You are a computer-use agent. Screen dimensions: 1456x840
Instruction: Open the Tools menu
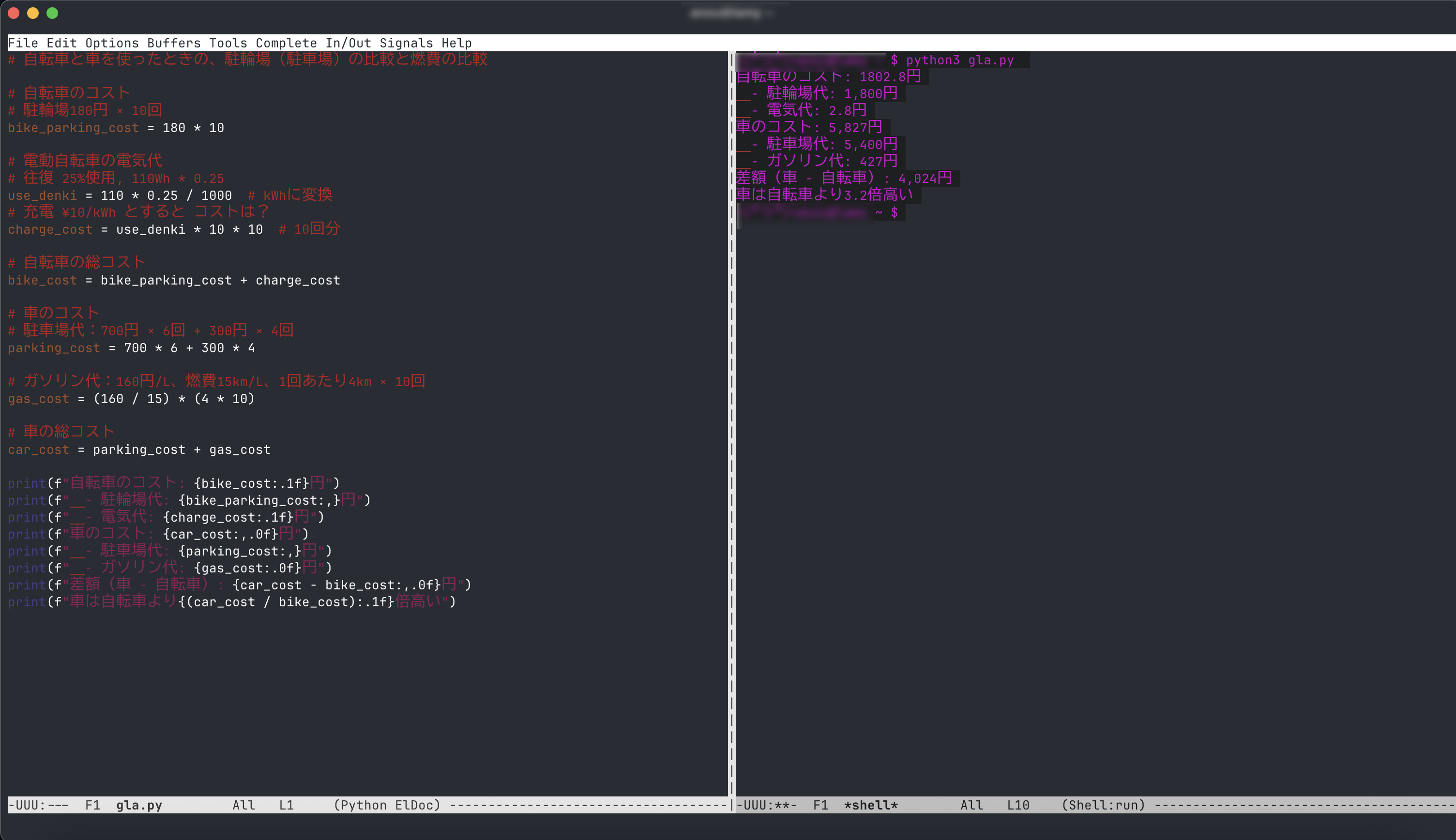pos(228,43)
